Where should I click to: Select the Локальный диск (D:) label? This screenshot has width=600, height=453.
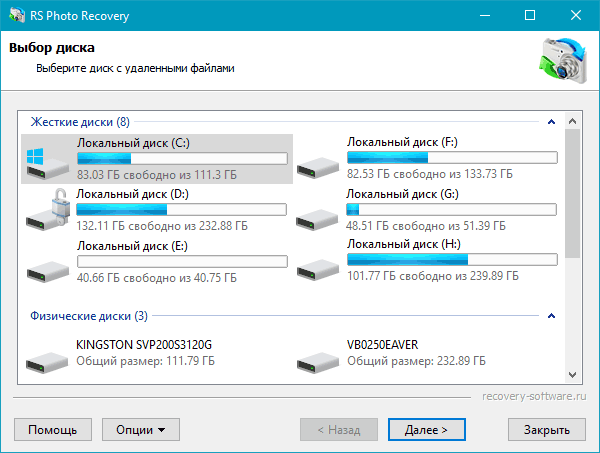click(x=132, y=194)
